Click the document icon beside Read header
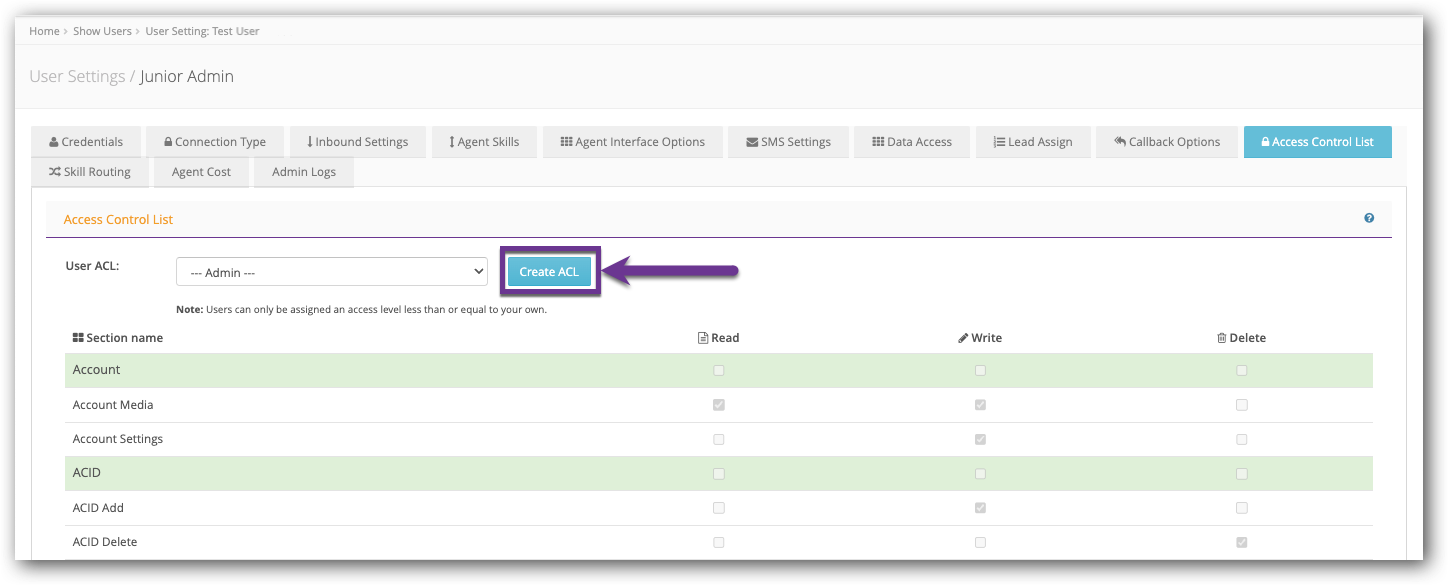1448x585 pixels. 701,337
